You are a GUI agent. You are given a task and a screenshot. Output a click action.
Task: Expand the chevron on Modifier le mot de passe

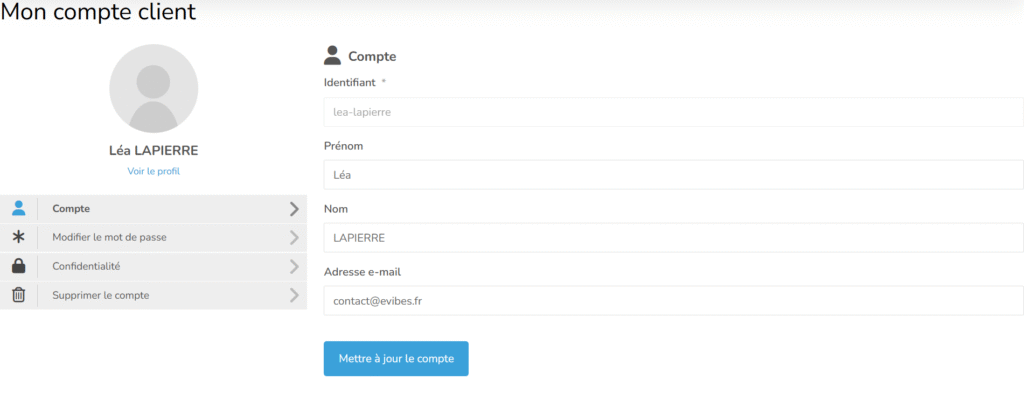coord(294,238)
